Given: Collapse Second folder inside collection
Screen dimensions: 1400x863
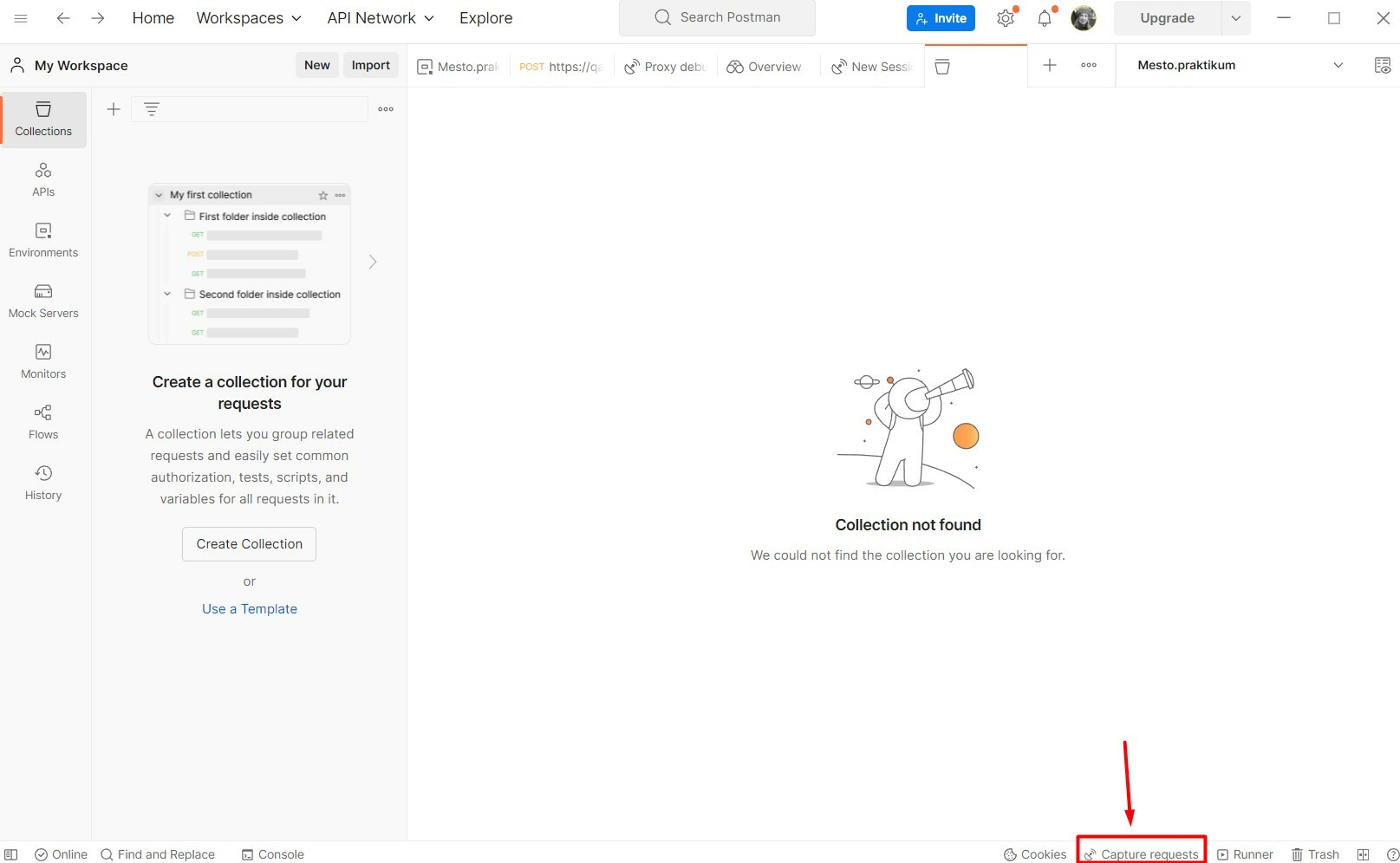Looking at the screenshot, I should [x=167, y=294].
